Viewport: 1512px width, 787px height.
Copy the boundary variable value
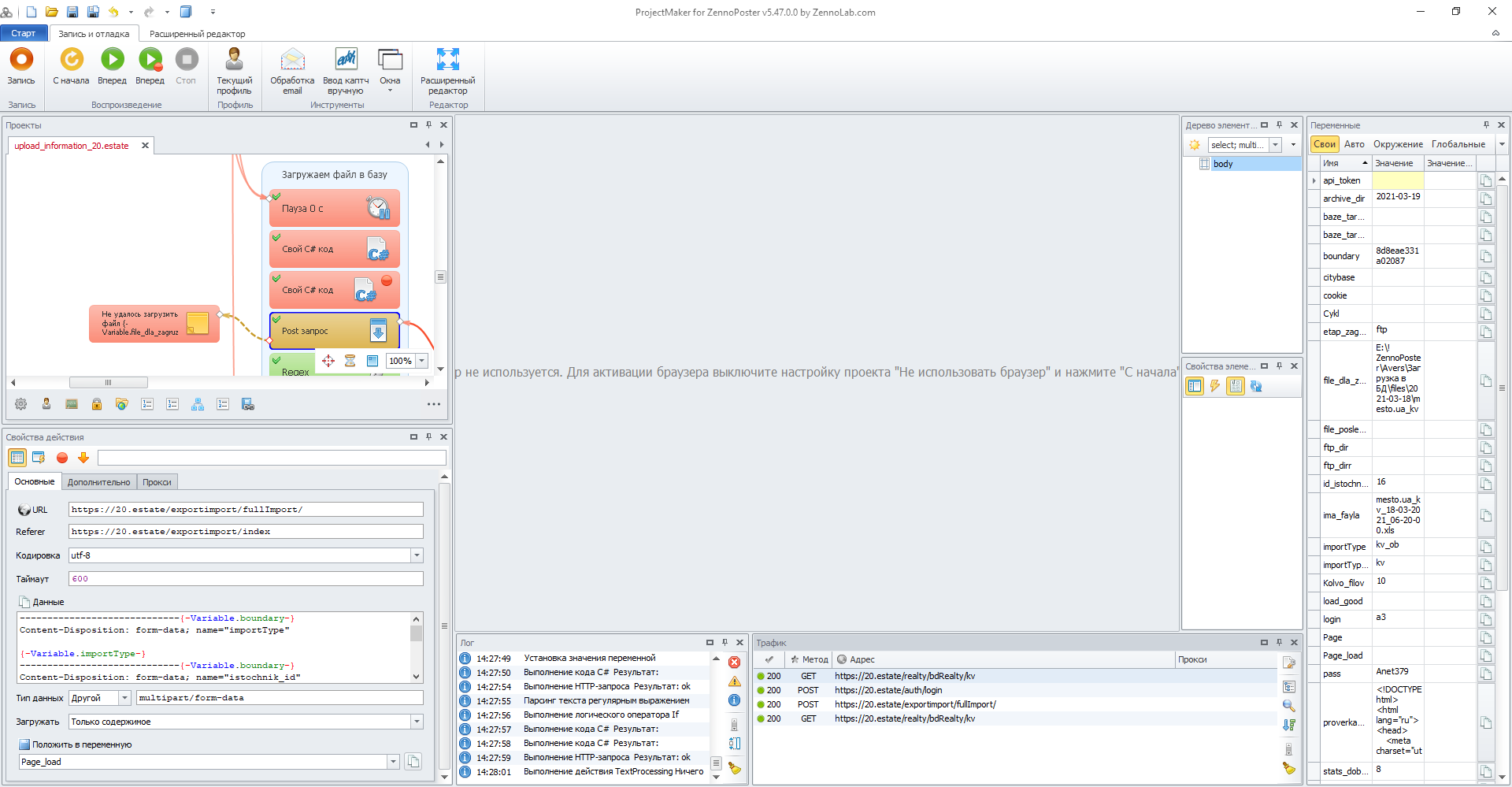tap(1486, 256)
